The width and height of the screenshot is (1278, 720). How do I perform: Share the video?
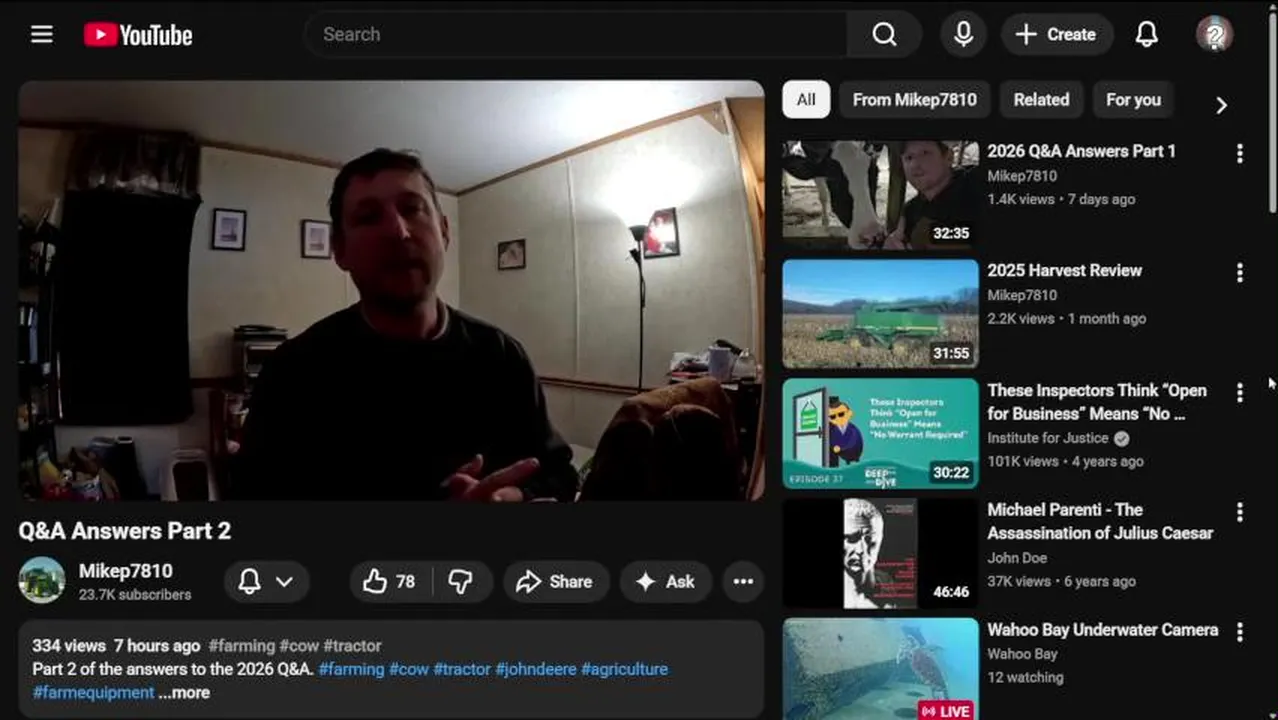click(x=555, y=582)
